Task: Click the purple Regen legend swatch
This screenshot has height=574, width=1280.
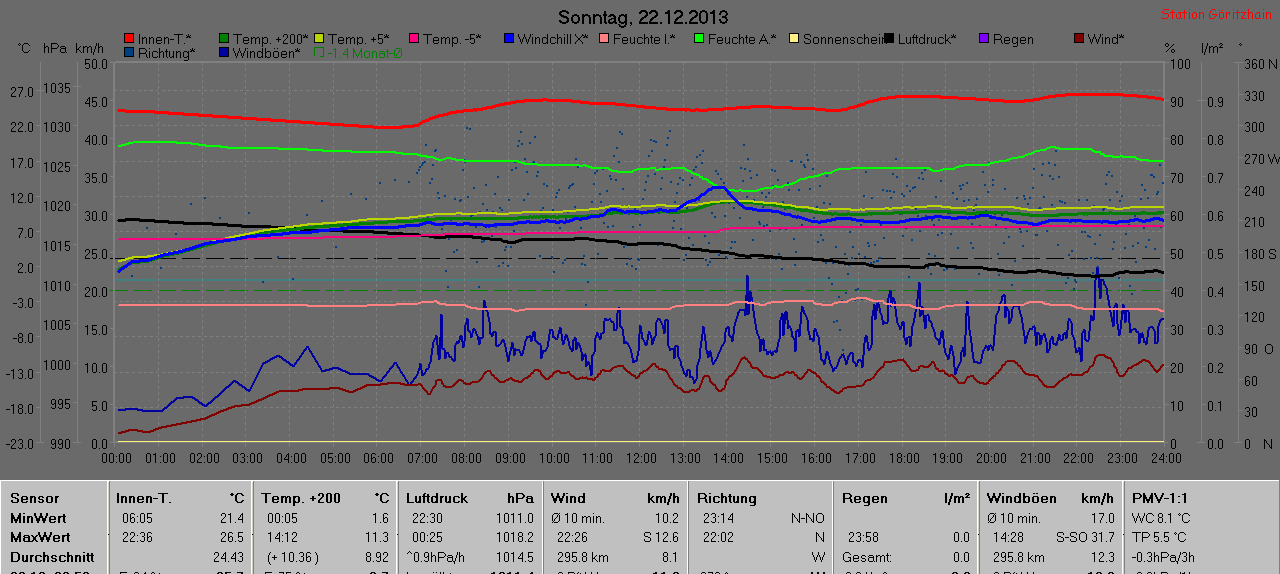Action: click(984, 39)
